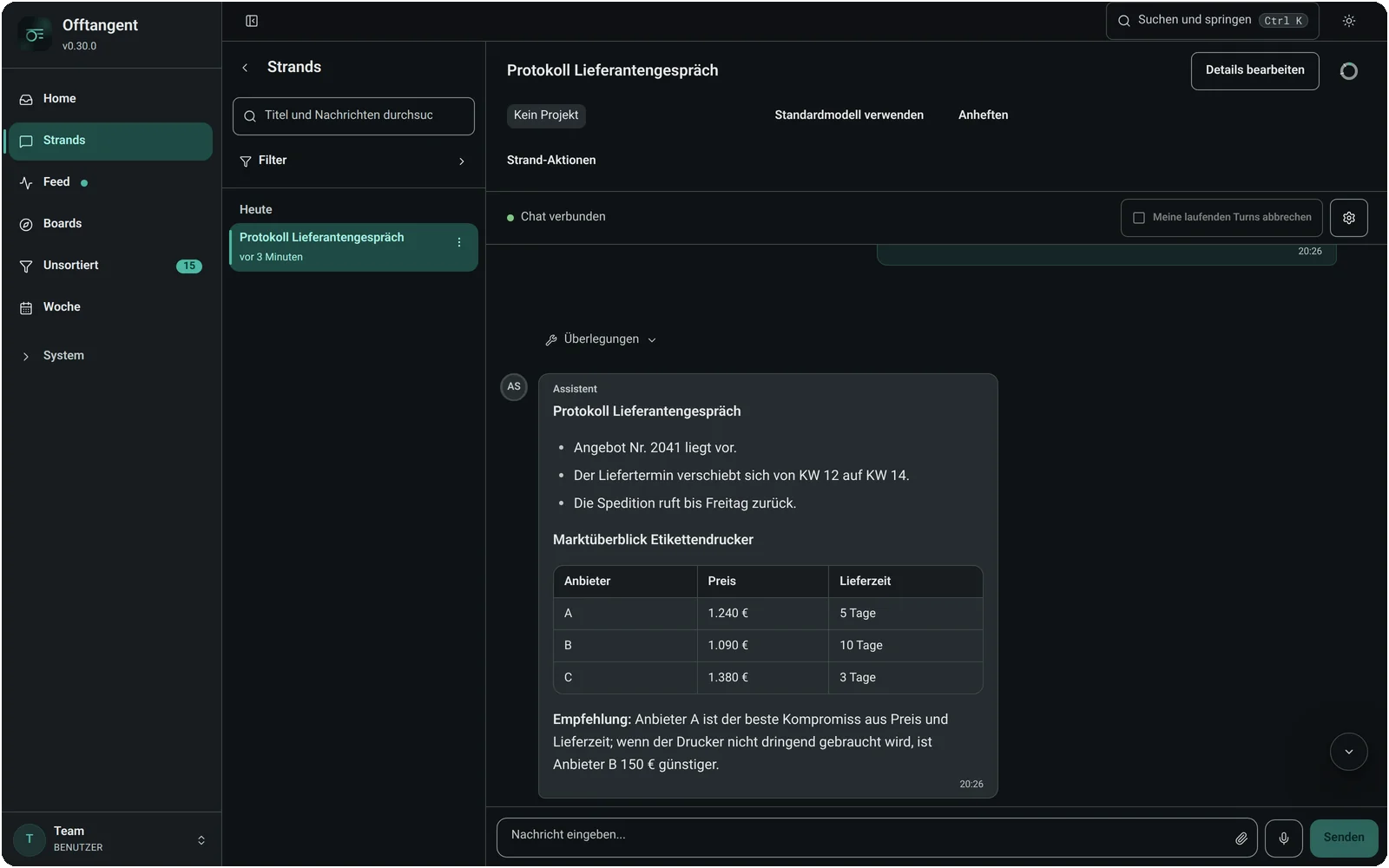Open Boards in the sidebar
Image resolution: width=1389 pixels, height=868 pixels.
(x=110, y=224)
